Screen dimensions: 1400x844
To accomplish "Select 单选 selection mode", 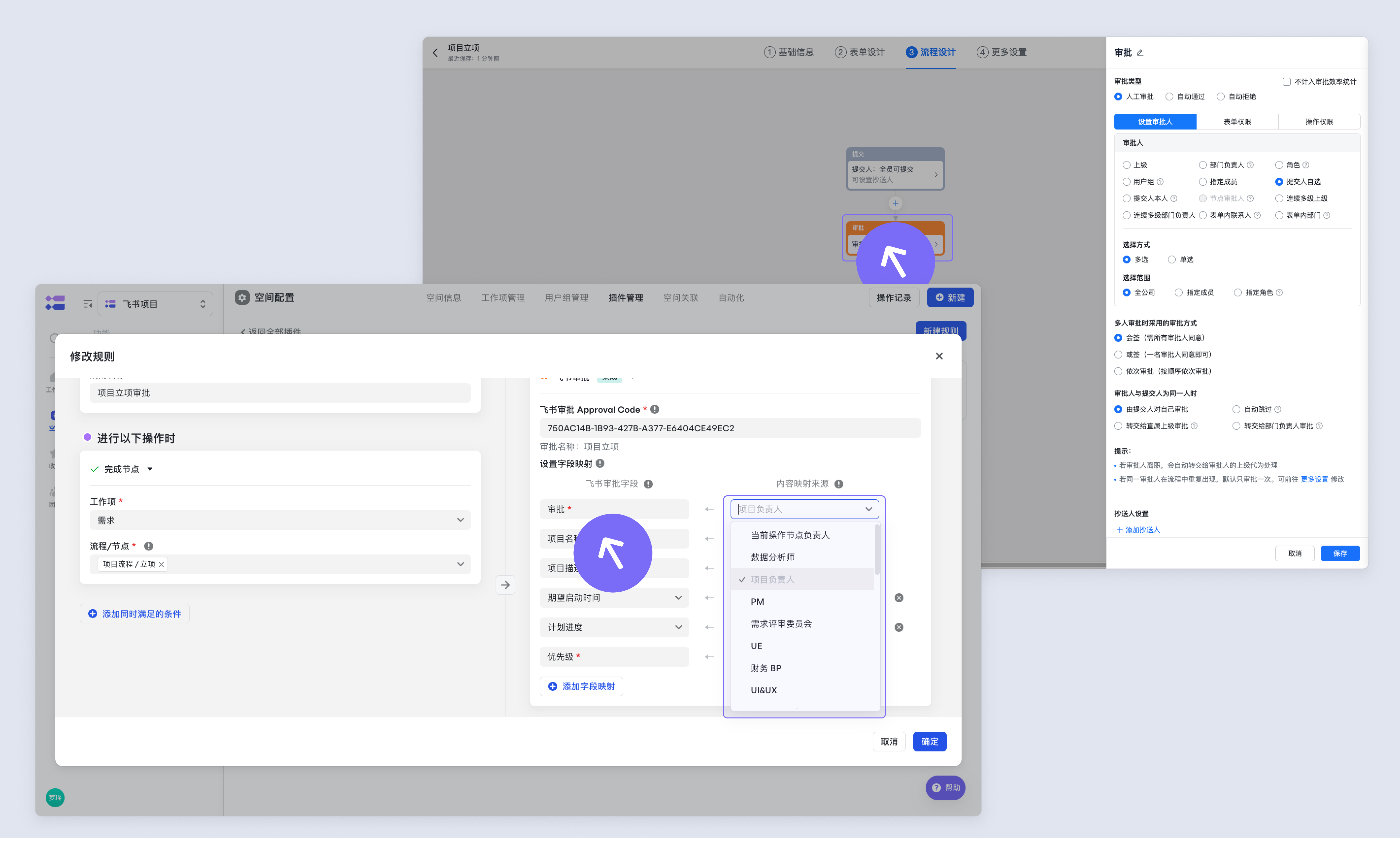I will [x=1172, y=260].
